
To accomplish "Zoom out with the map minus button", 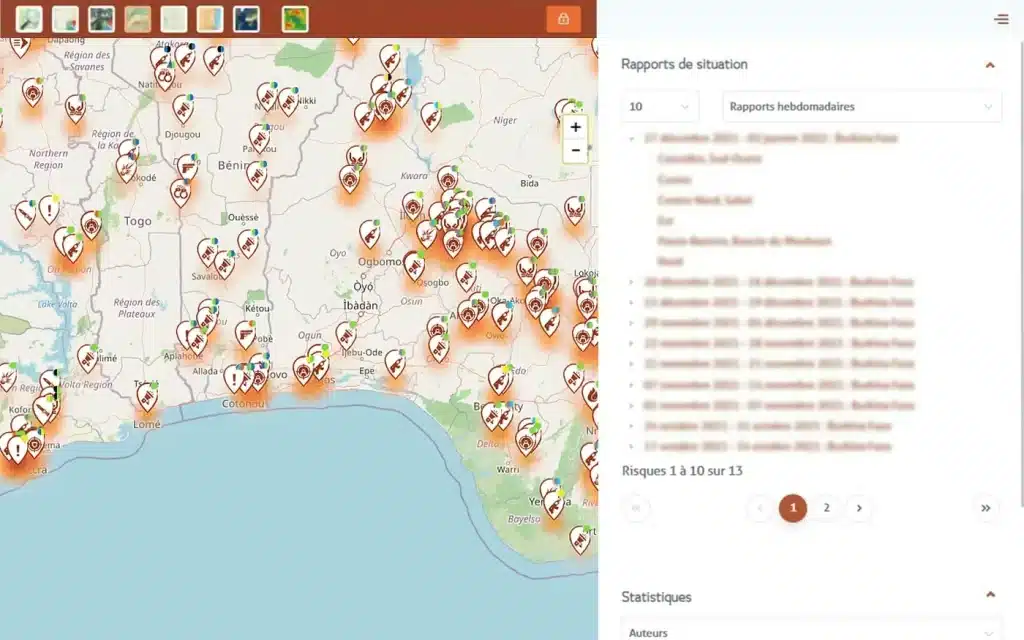I will (575, 150).
